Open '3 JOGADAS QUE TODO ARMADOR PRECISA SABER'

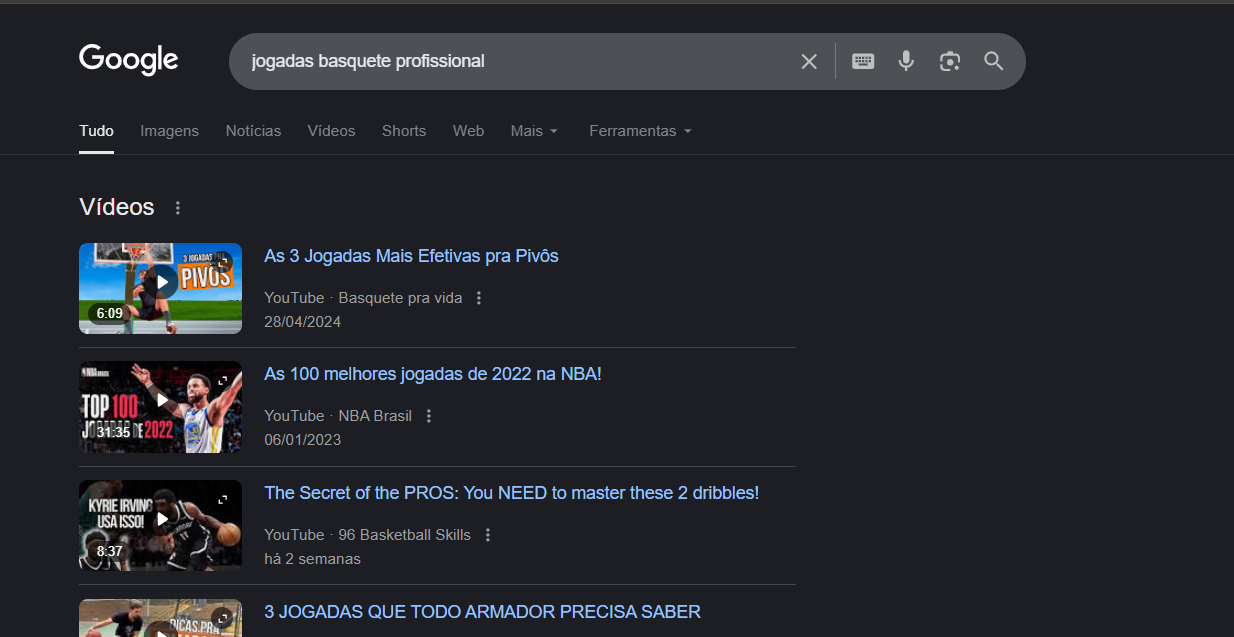click(482, 611)
